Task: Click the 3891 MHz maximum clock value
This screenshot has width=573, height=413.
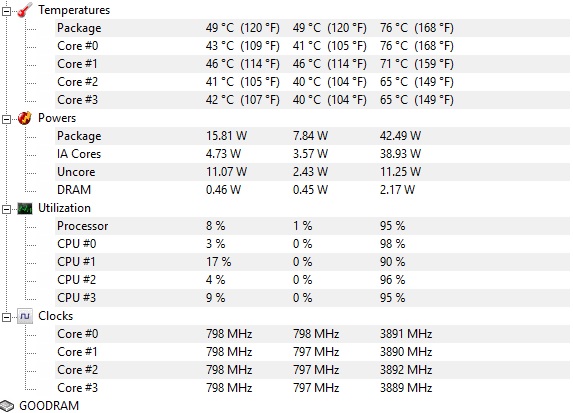Action: [x=406, y=334]
